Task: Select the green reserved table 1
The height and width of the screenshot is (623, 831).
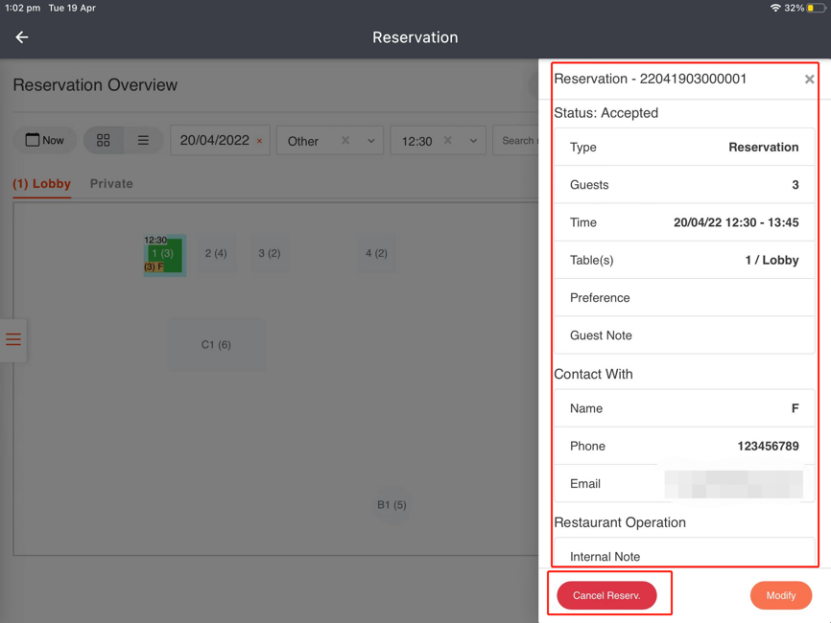Action: (164, 255)
